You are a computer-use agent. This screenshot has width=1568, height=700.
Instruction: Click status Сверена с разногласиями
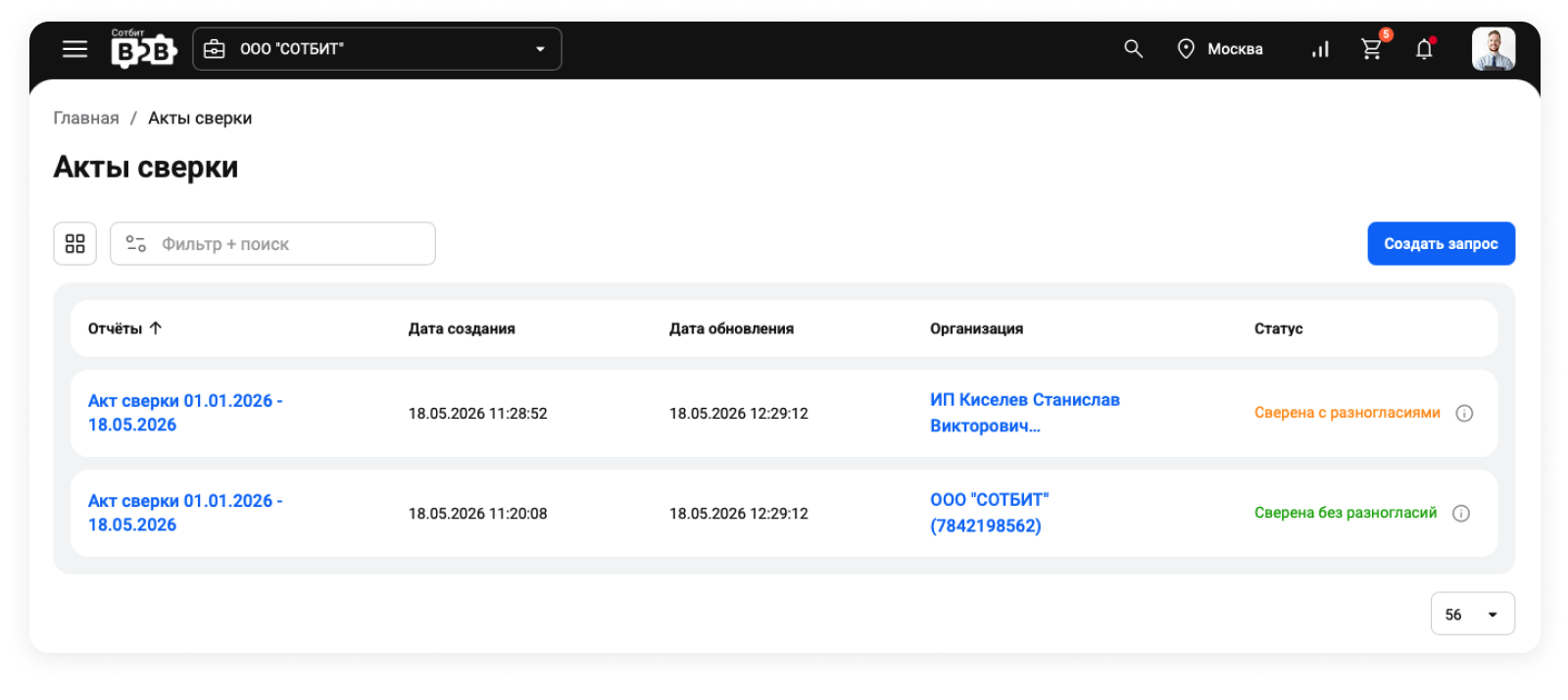[1347, 413]
